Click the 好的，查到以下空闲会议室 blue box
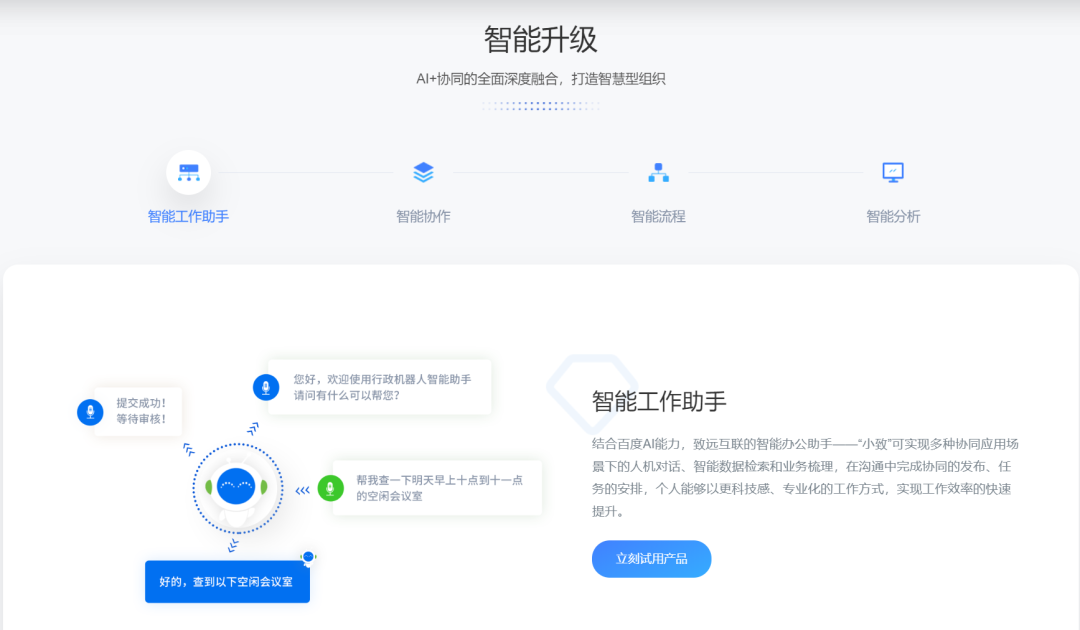This screenshot has height=630, width=1080. coord(227,582)
